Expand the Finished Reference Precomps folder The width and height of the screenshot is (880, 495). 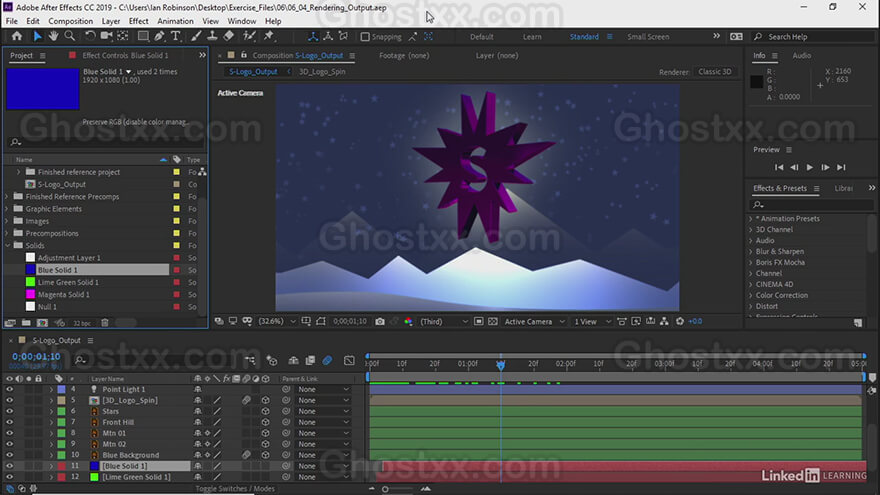point(7,196)
